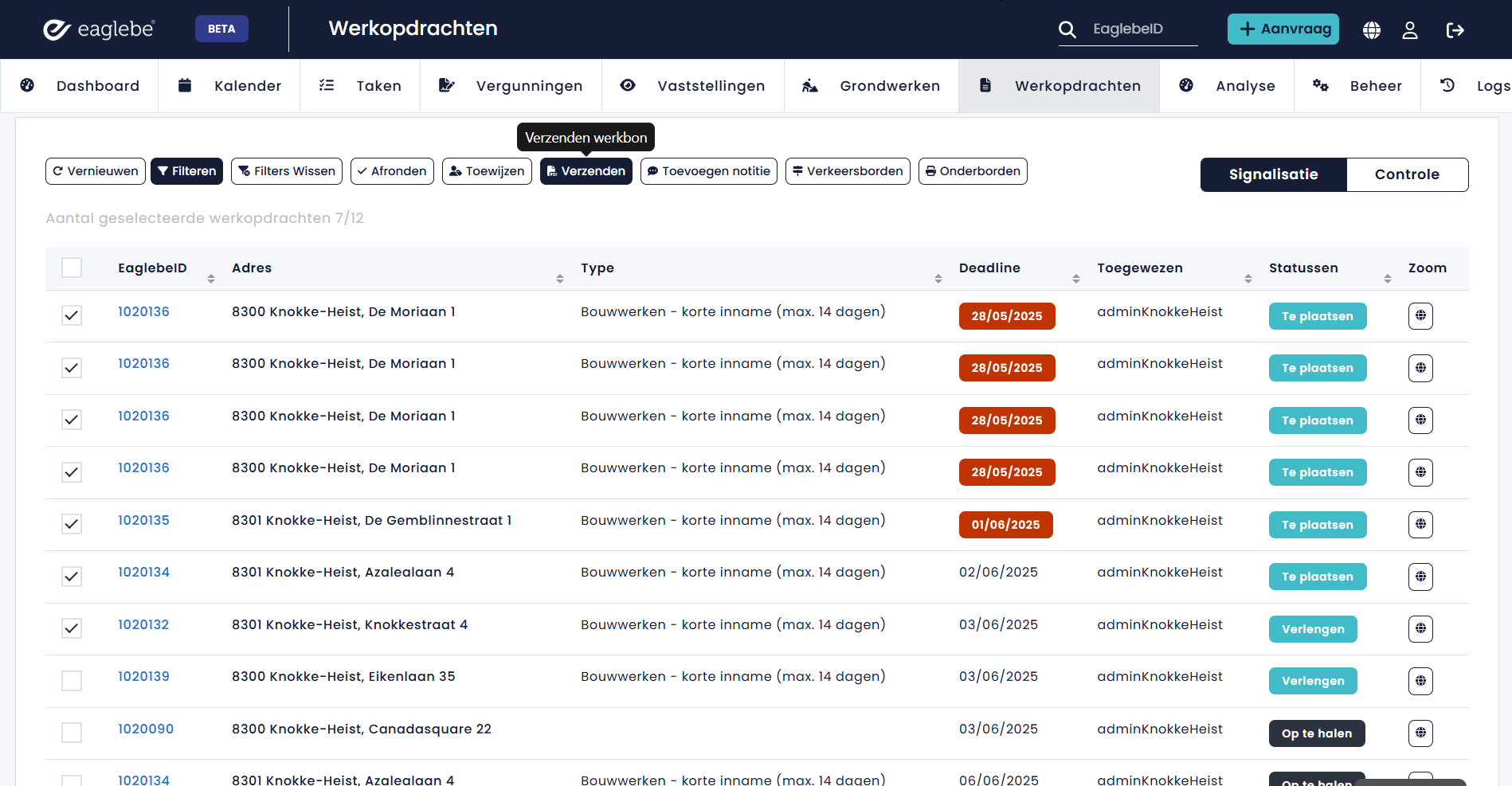Open the Vergunningen tab

[511, 86]
